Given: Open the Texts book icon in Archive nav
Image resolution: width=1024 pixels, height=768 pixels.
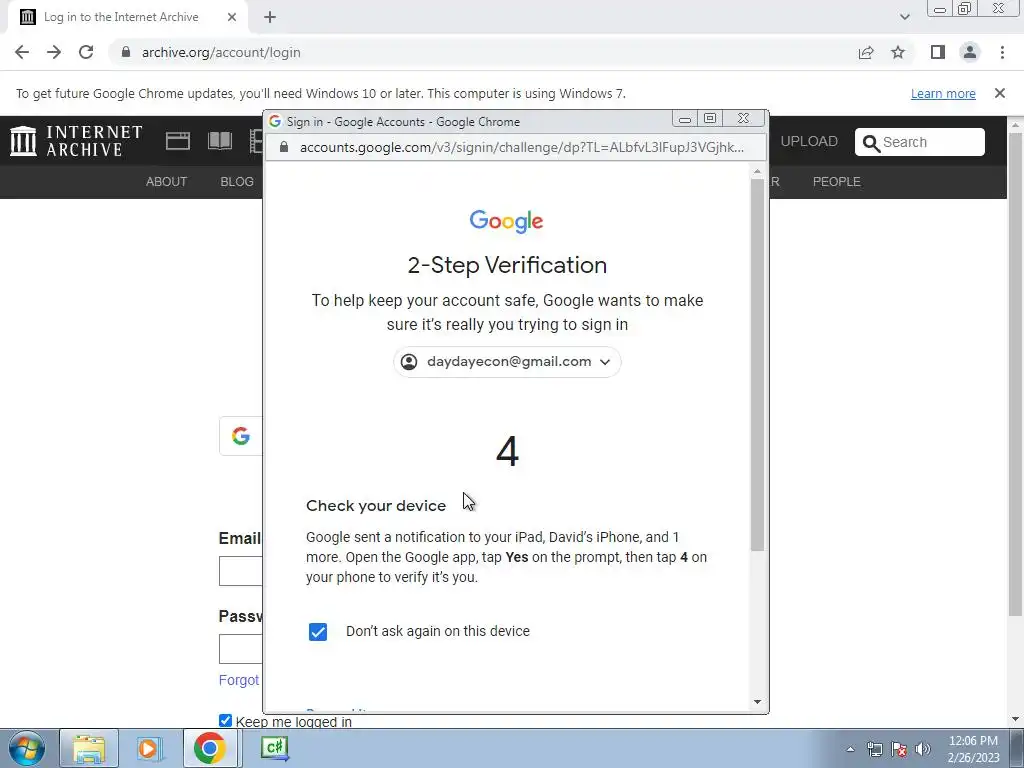Looking at the screenshot, I should [220, 141].
